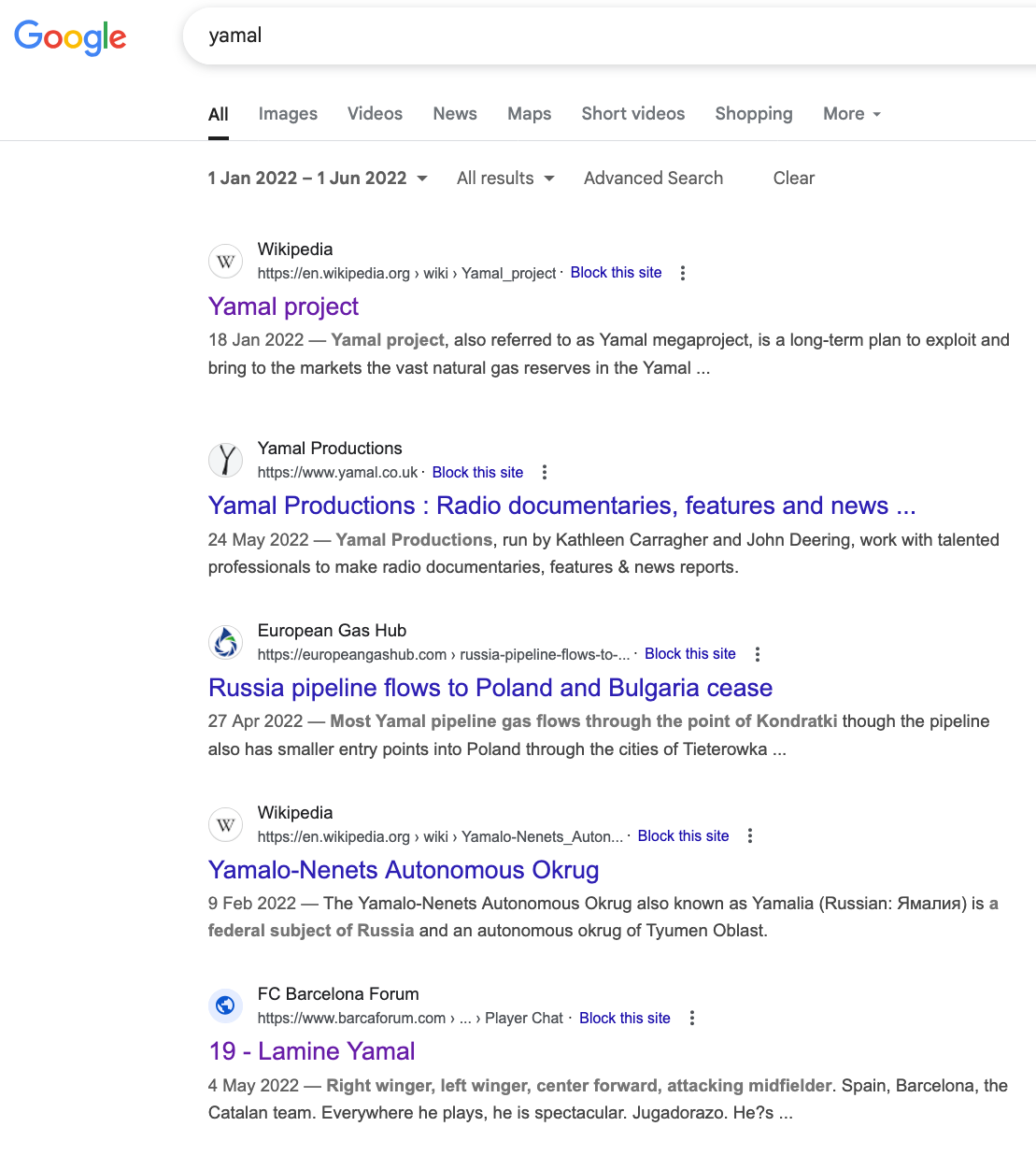Open the Short videos tab
Screen dimensions: 1036x1155
633,114
